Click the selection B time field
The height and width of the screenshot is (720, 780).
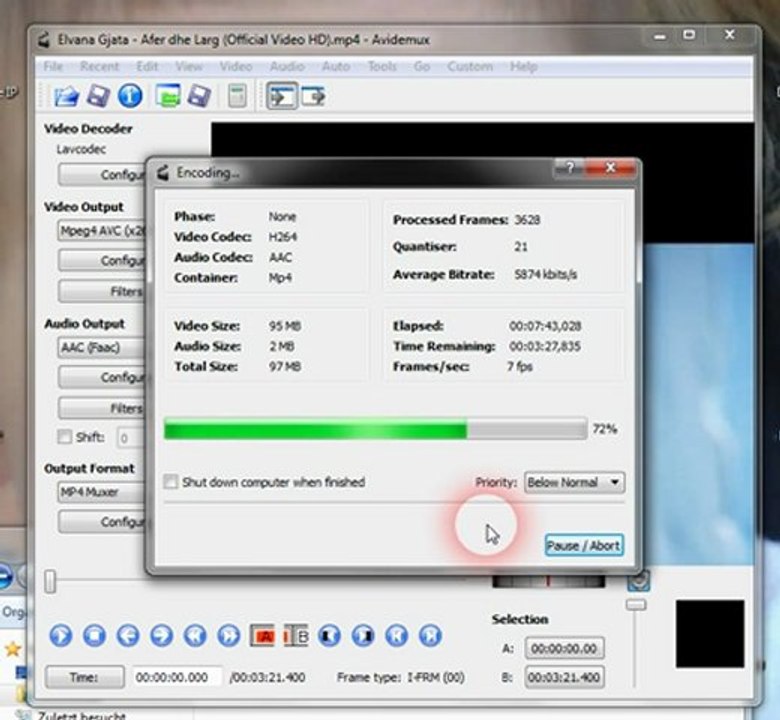565,677
